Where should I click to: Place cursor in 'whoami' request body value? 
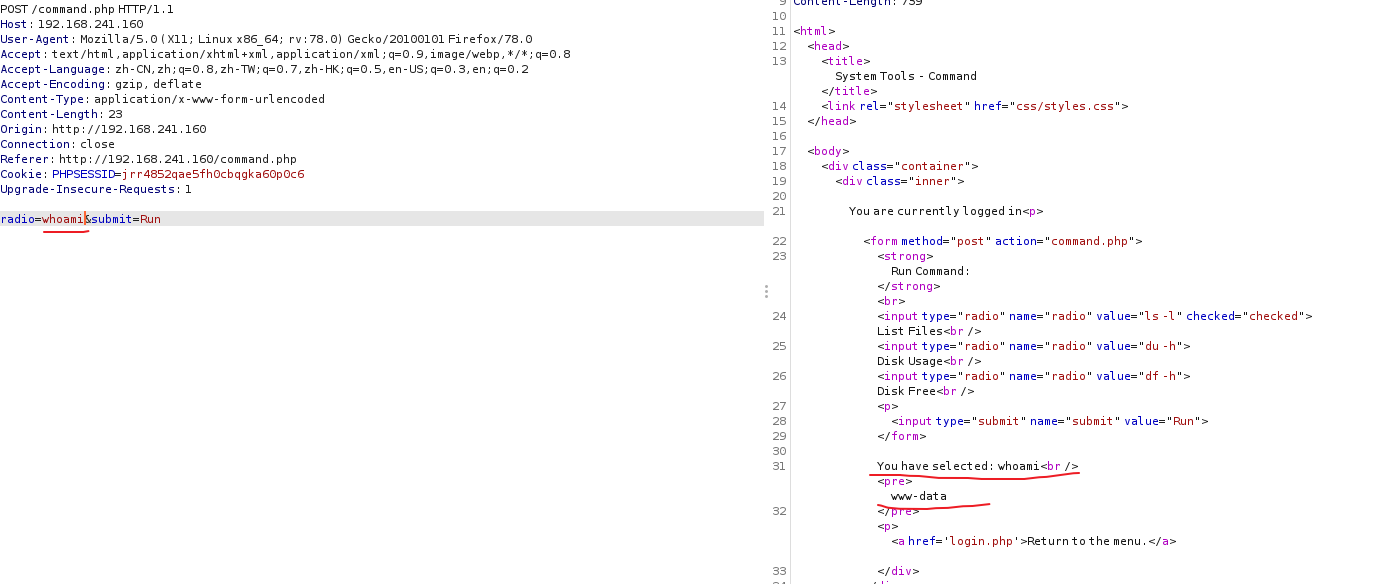(x=63, y=219)
